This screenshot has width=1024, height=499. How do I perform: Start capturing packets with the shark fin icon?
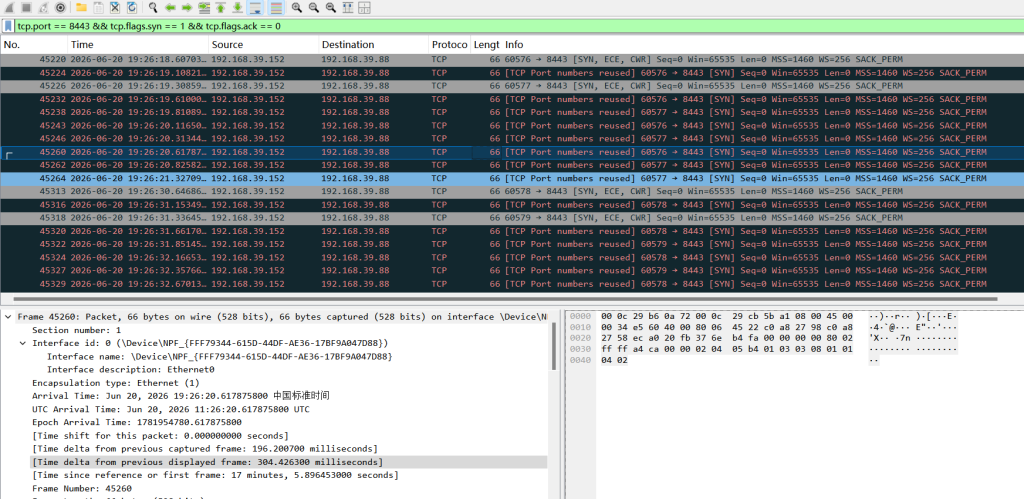point(9,8)
